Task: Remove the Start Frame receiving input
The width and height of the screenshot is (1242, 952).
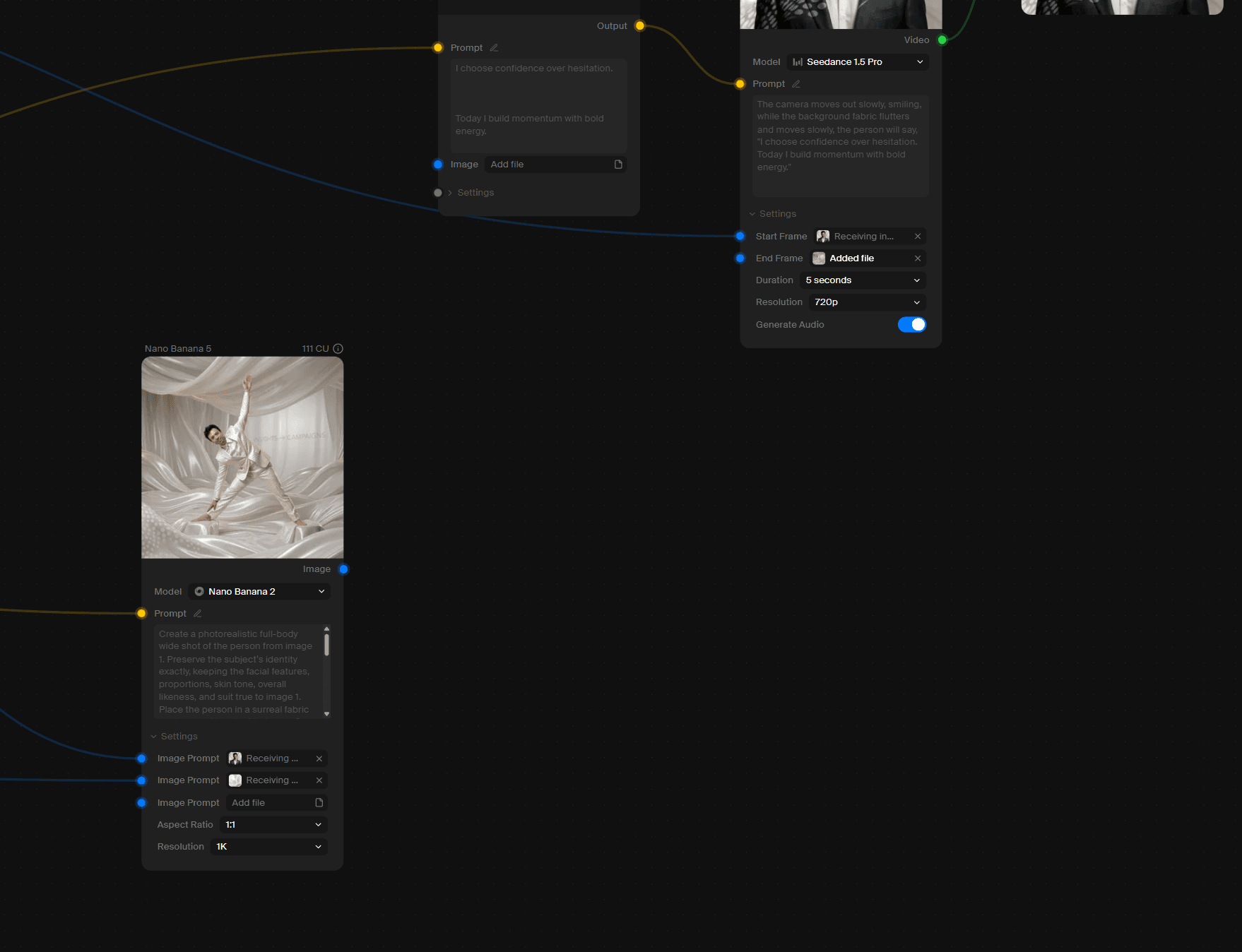Action: pyautogui.click(x=917, y=237)
